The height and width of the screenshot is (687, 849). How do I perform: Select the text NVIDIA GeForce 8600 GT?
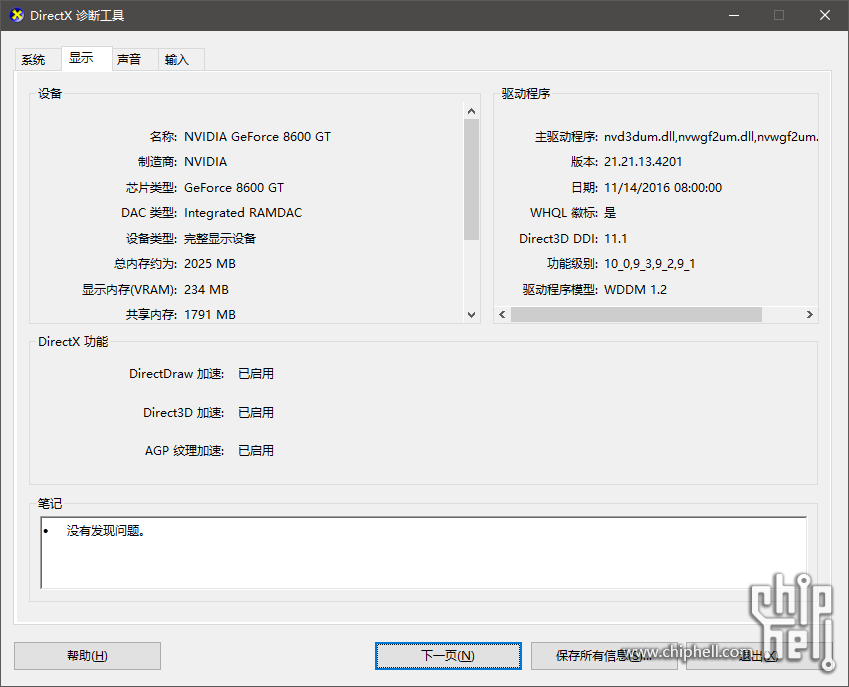point(257,136)
